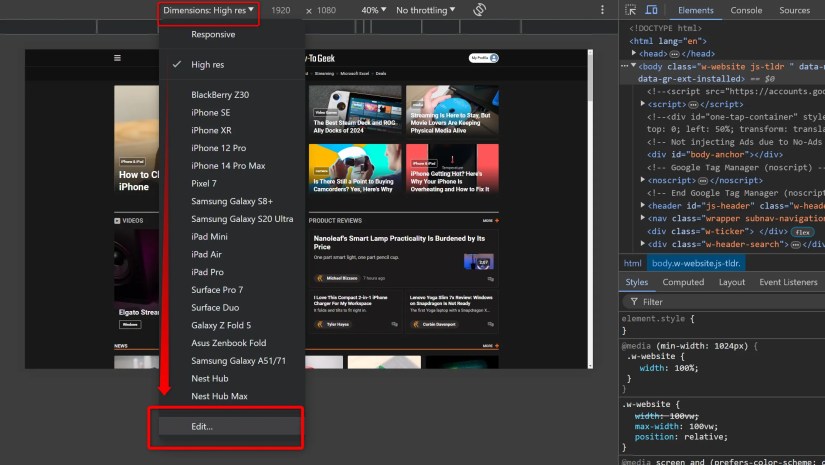
Task: Select iPhone 12 Pro device
Action: click(218, 148)
